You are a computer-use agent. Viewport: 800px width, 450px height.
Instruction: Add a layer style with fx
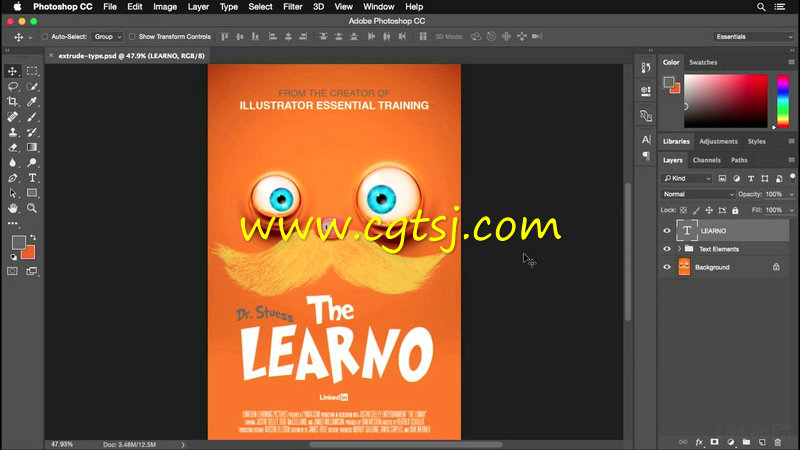pyautogui.click(x=699, y=442)
